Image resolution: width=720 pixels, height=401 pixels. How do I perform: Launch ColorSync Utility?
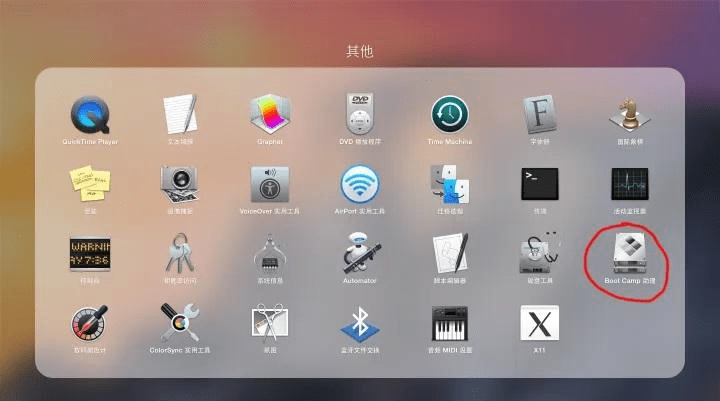pos(180,322)
